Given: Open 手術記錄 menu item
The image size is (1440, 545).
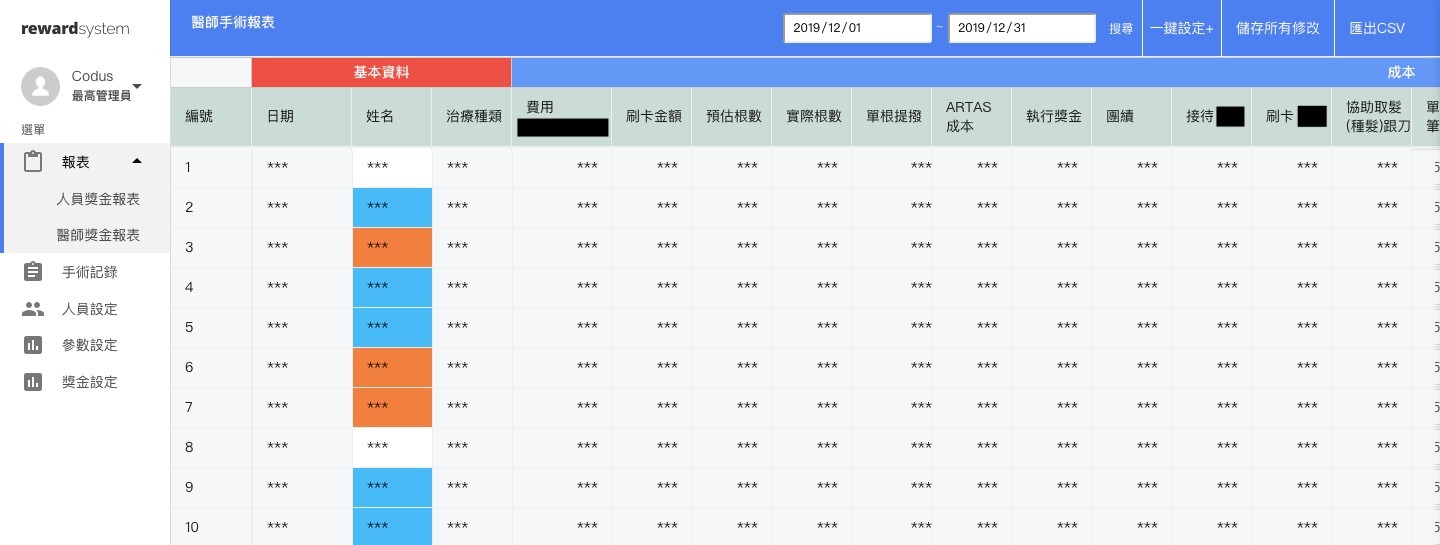Looking at the screenshot, I should 90,272.
